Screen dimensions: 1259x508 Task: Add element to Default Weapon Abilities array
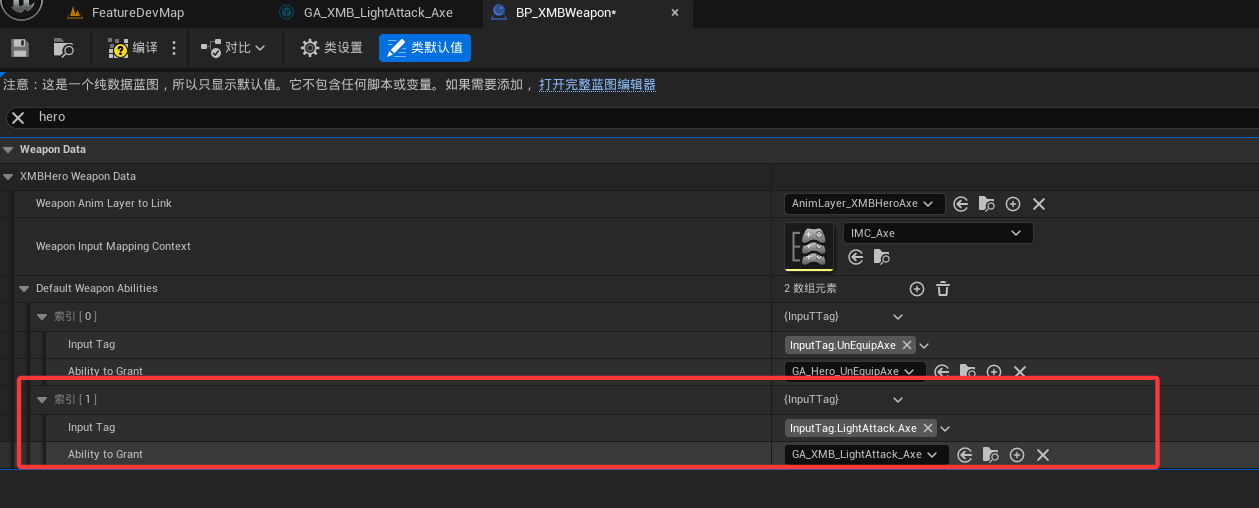click(917, 289)
